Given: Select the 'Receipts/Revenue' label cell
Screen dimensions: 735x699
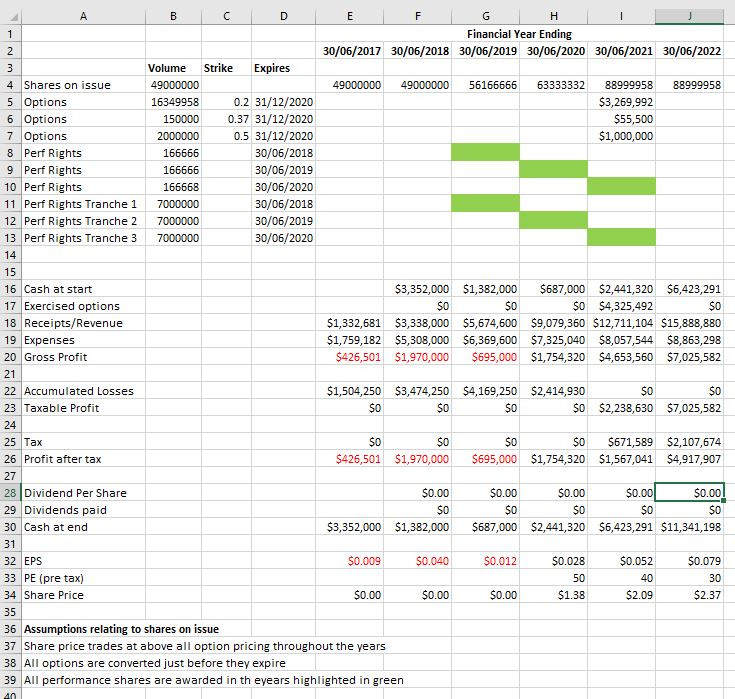Looking at the screenshot, I should 83,323.
